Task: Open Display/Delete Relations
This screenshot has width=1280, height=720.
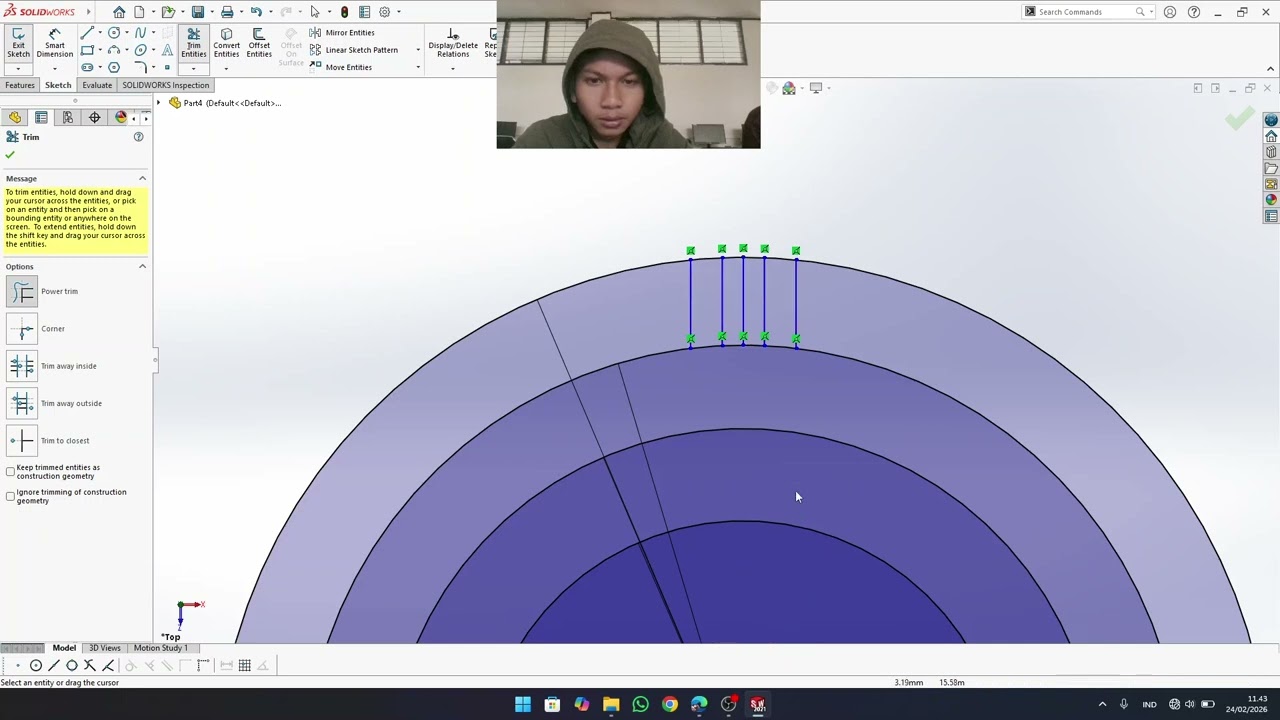Action: [453, 41]
